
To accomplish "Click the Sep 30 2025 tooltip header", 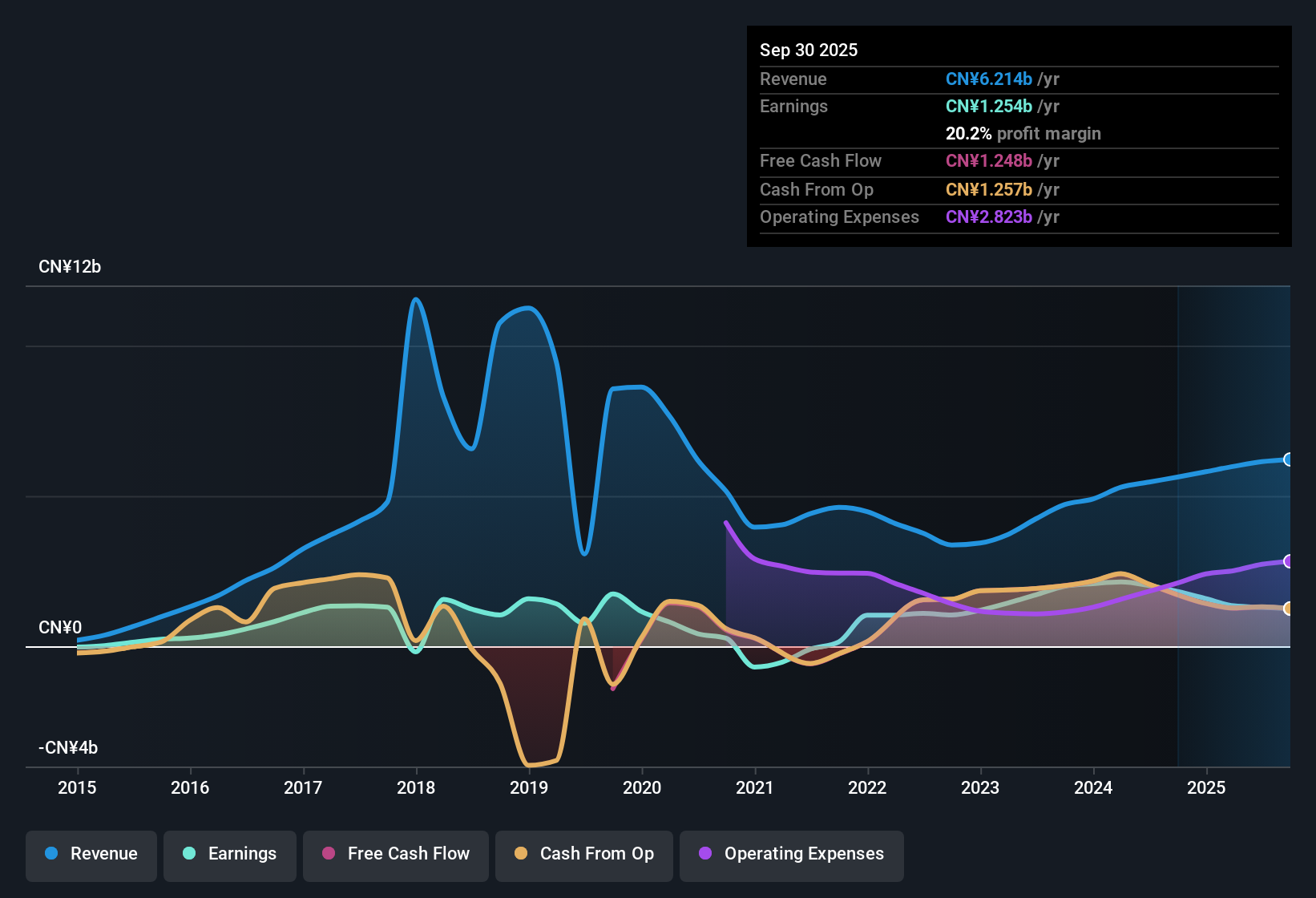I will 809,50.
